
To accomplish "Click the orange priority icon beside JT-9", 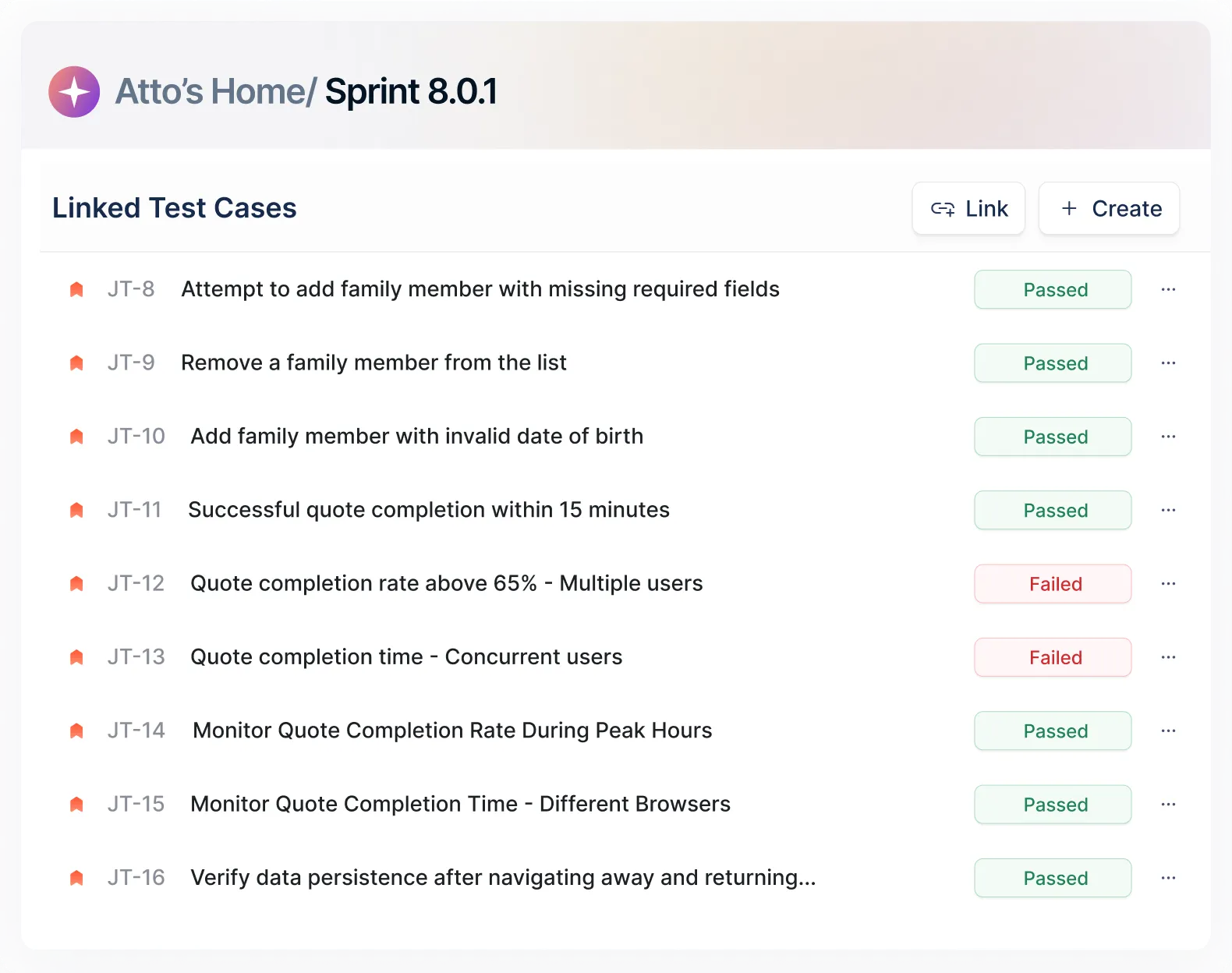I will (x=76, y=363).
